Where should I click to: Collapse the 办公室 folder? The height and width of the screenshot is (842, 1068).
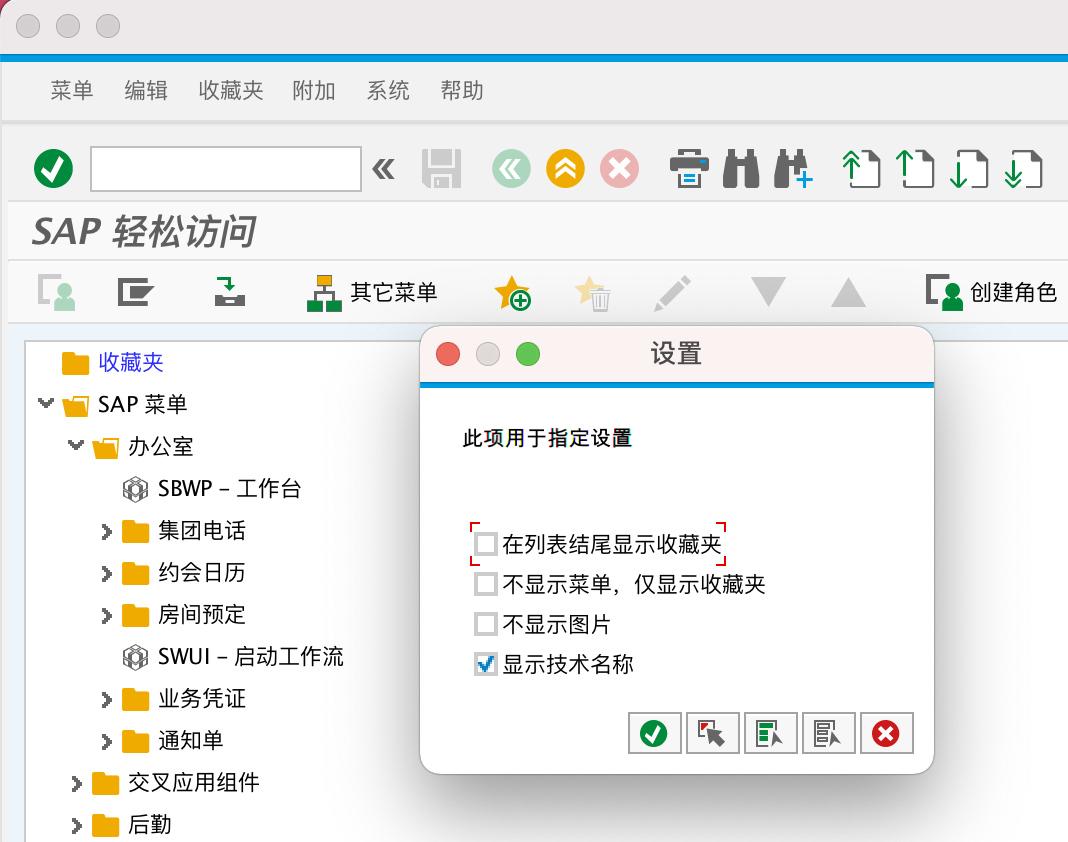click(x=76, y=446)
